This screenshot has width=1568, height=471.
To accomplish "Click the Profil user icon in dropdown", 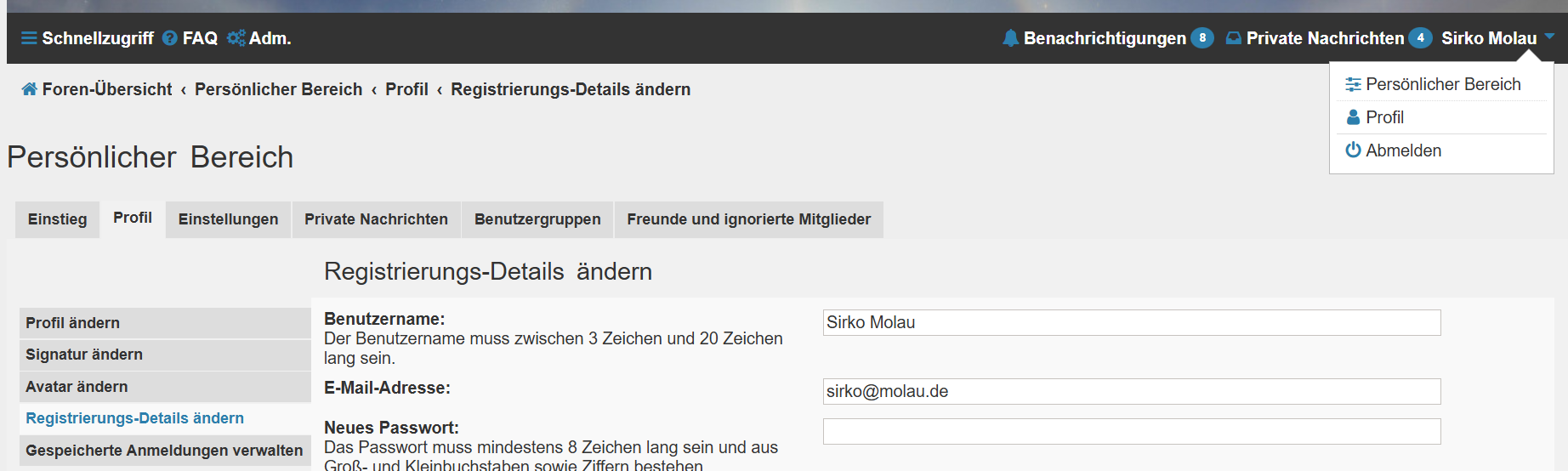I will coord(1353,117).
